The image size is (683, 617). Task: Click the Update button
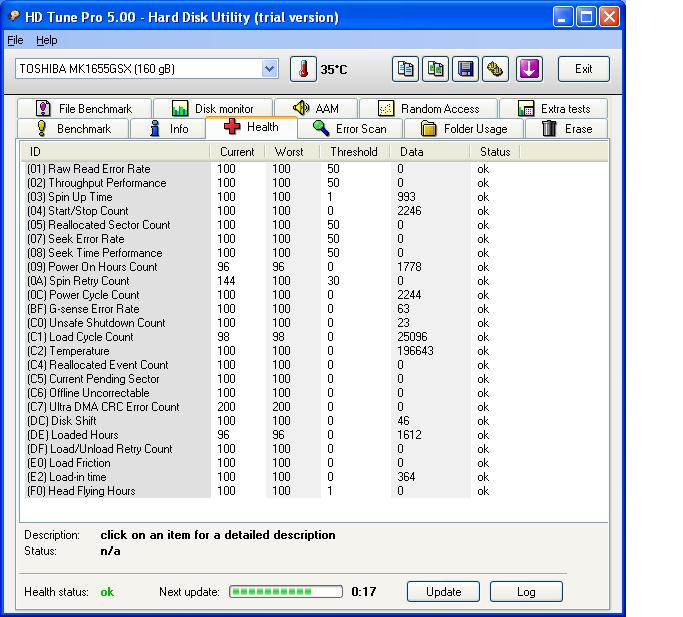[443, 592]
